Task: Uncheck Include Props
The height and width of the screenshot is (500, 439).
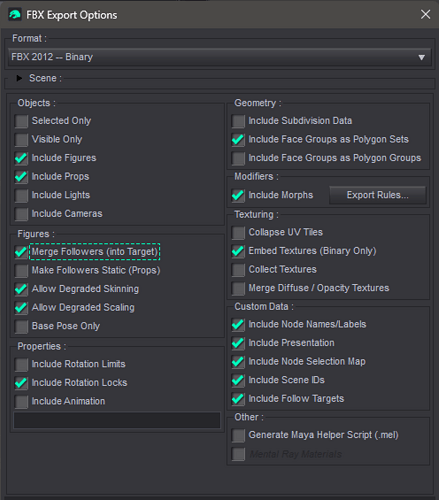Action: [x=21, y=177]
